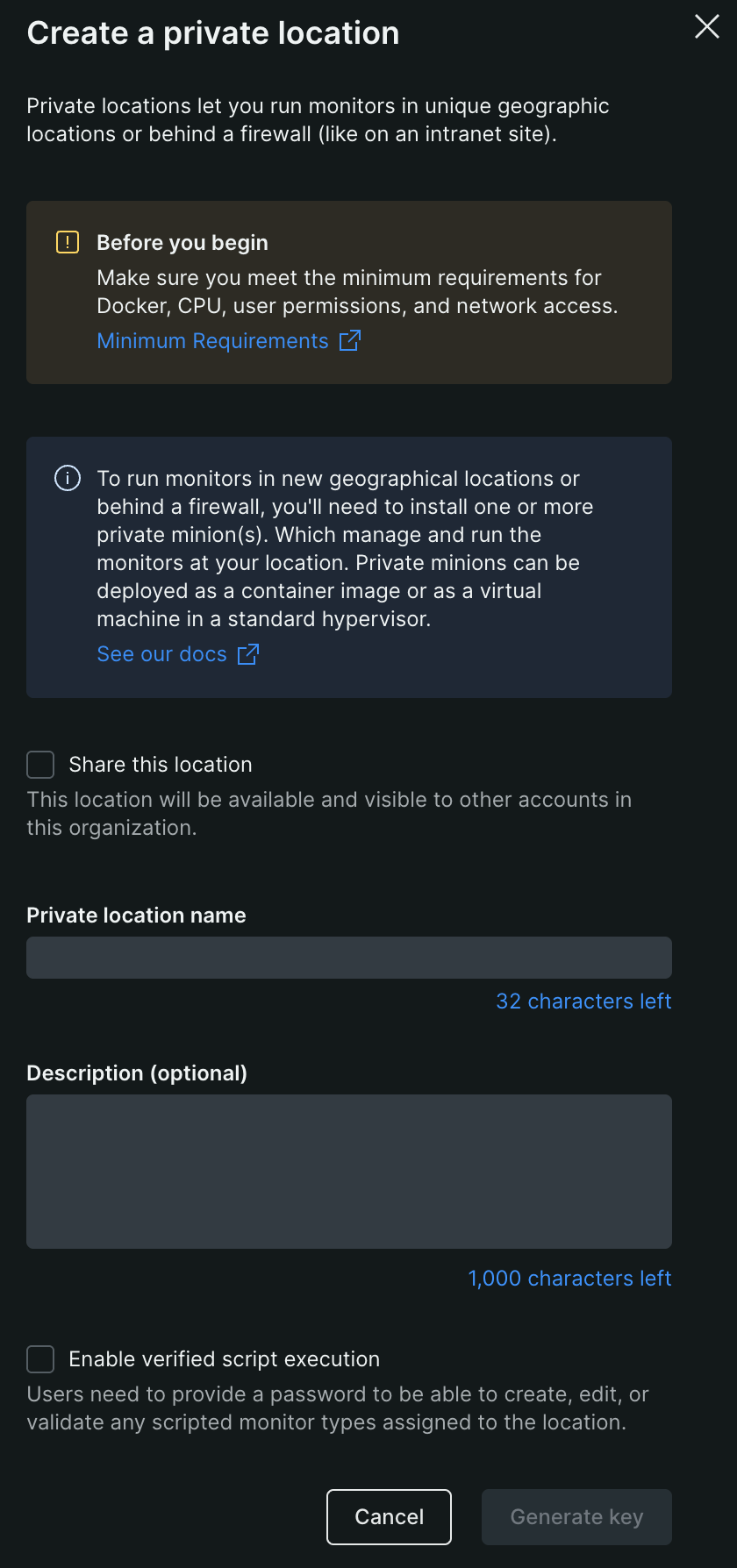Close the Create a private location panel
The image size is (737, 1568).
click(707, 27)
